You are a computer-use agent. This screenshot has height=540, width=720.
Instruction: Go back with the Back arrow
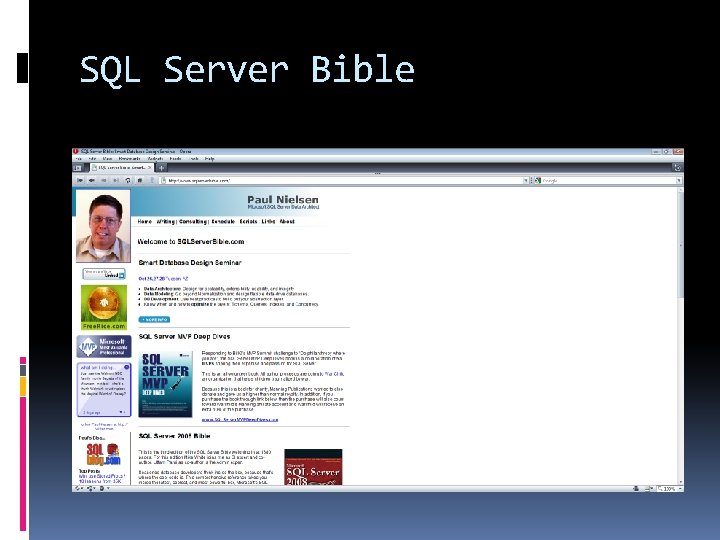(x=92, y=180)
